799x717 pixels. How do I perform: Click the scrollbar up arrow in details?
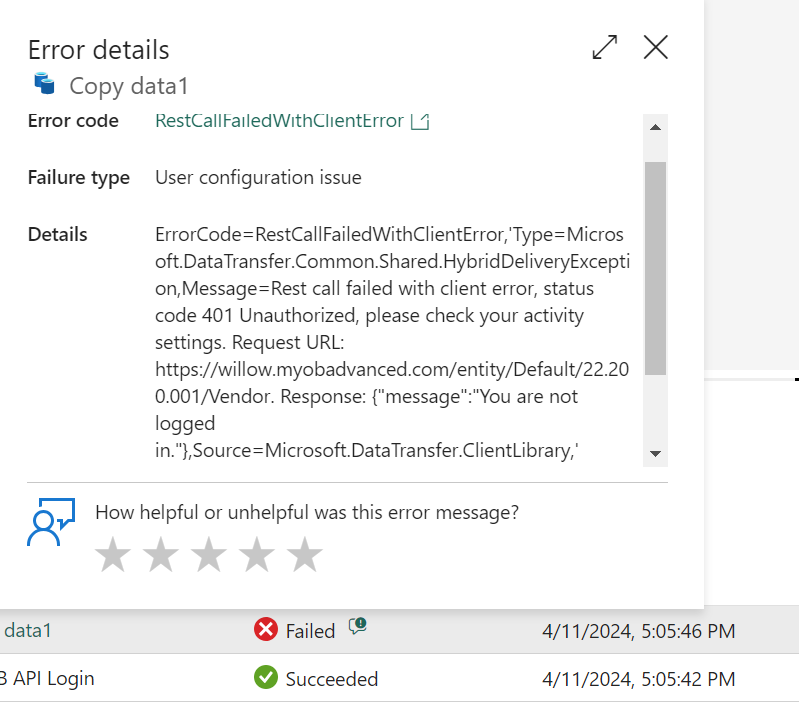tap(655, 127)
